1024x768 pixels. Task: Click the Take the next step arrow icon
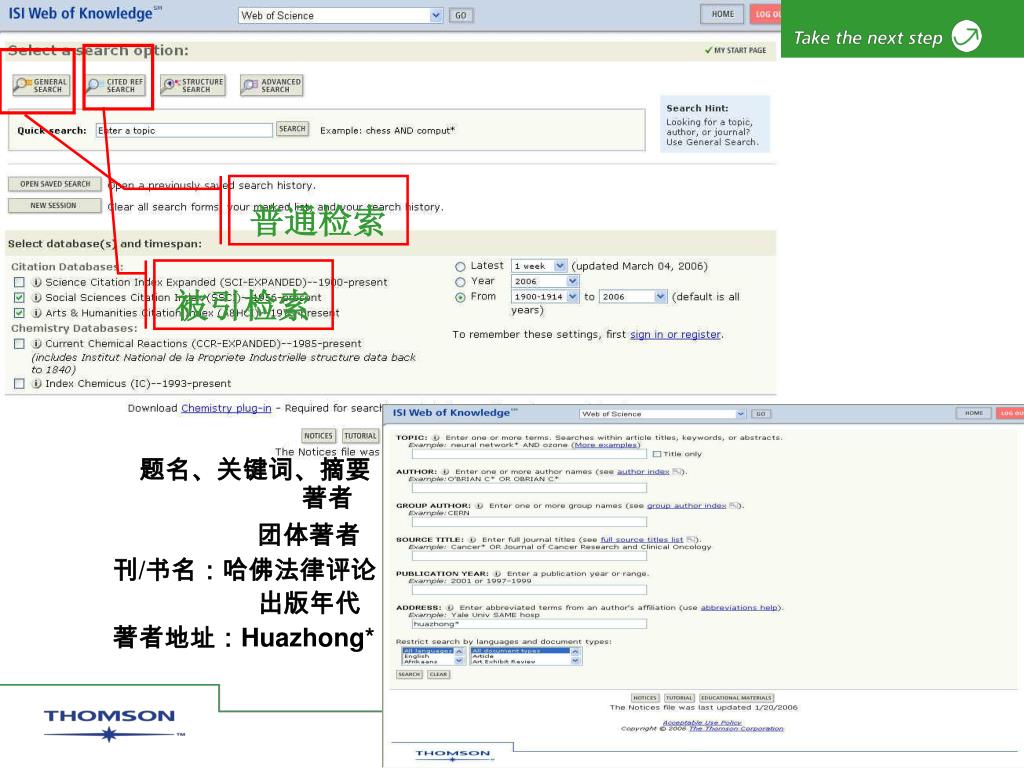pos(967,36)
